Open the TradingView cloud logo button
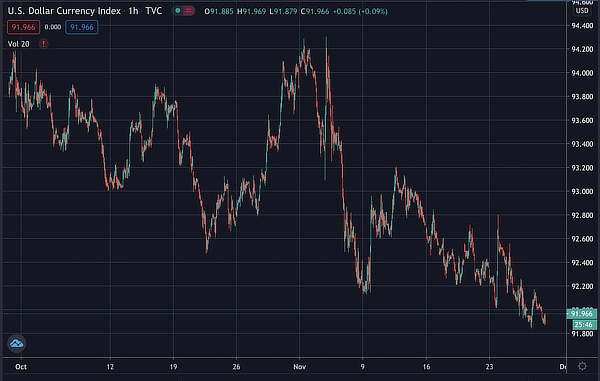Screen dimensions: 600x381 16,343
